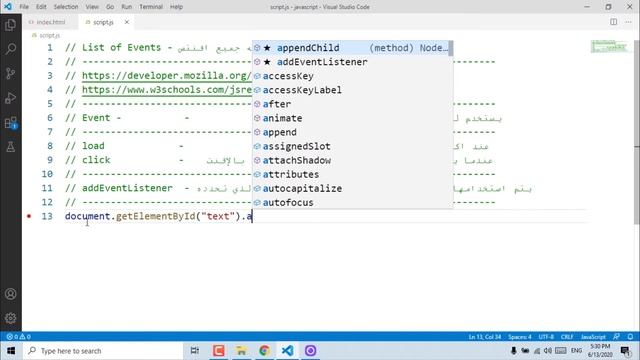This screenshot has width=640, height=360.
Task: Open the Terminal menu
Action: click(x=151, y=7)
